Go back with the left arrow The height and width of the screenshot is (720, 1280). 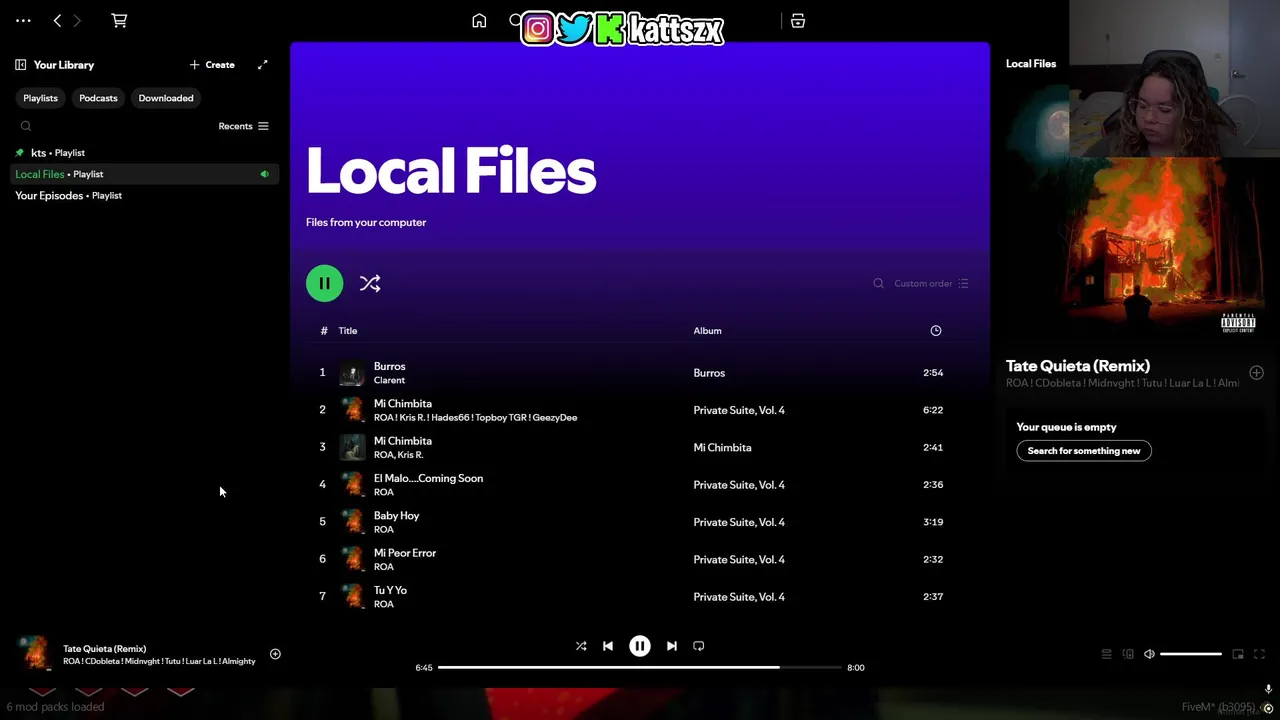(57, 20)
